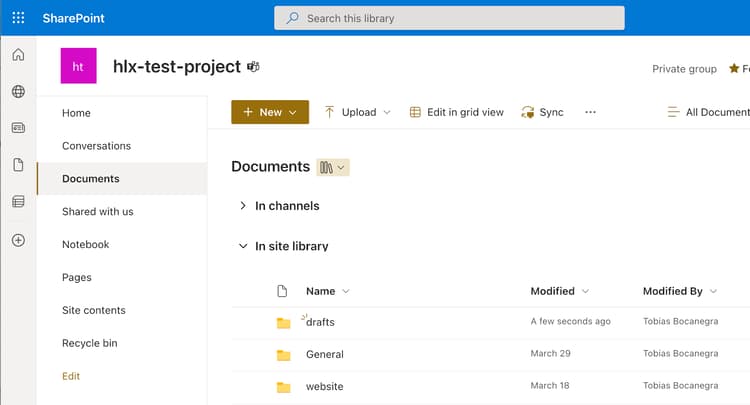Open My files page icon
750x405 pixels.
click(18, 165)
